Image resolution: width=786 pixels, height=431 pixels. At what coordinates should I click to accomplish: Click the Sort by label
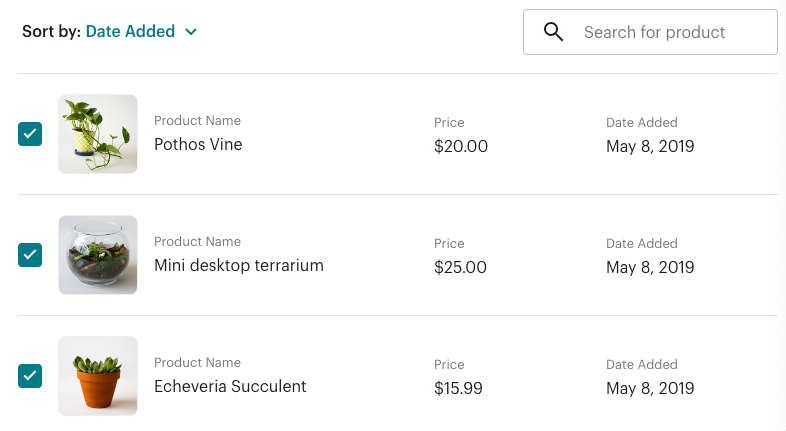51,31
